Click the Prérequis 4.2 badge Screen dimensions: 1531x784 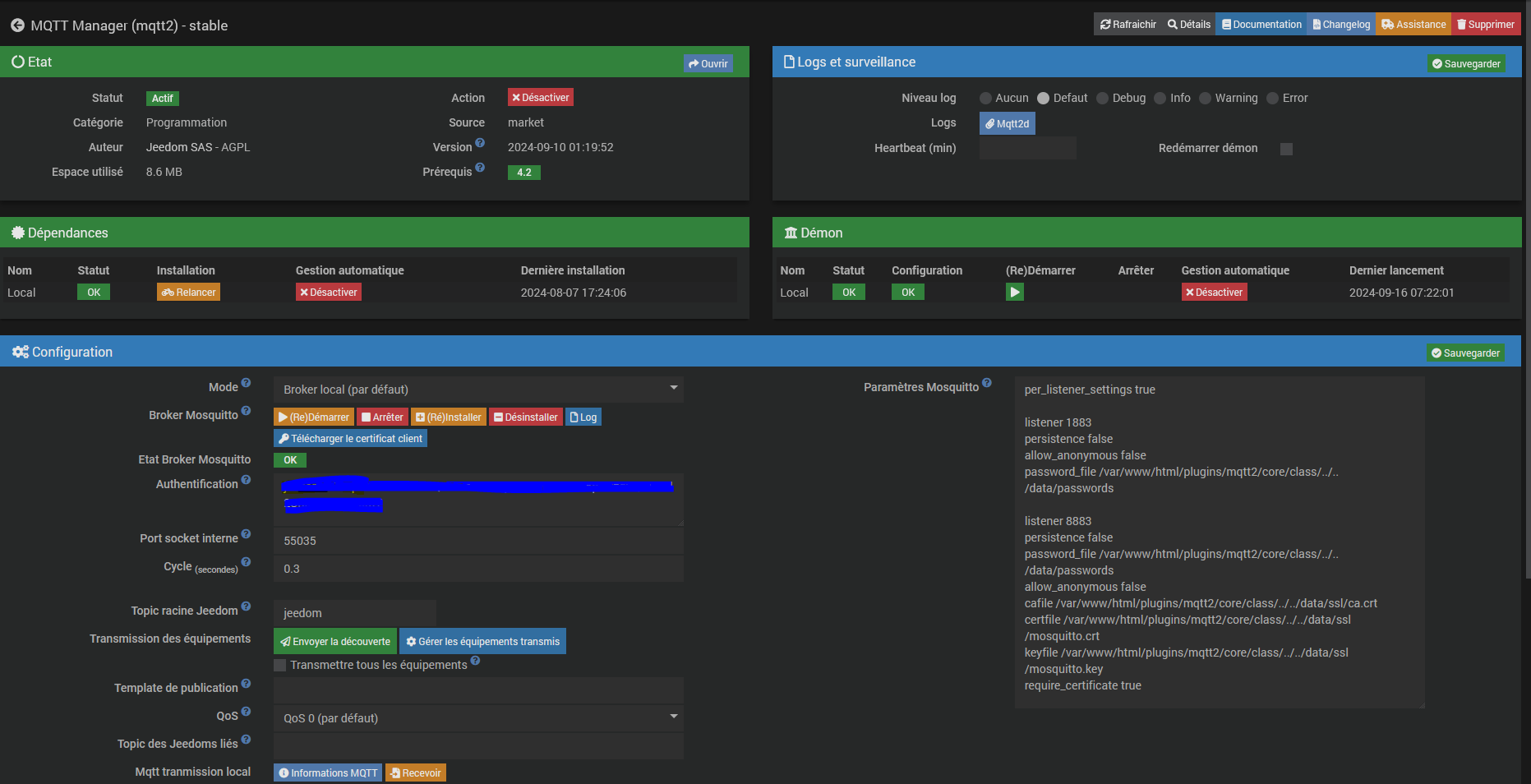524,173
